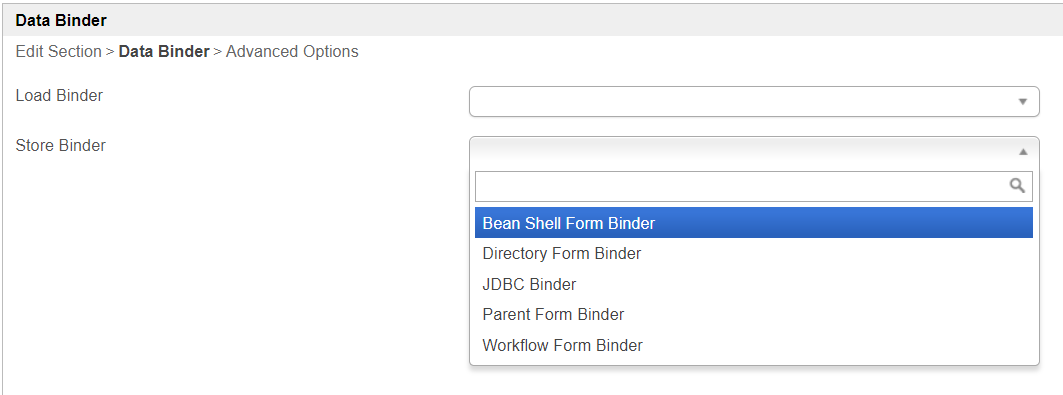The width and height of the screenshot is (1063, 395).
Task: Select Parent Form Binder option
Action: pos(754,314)
